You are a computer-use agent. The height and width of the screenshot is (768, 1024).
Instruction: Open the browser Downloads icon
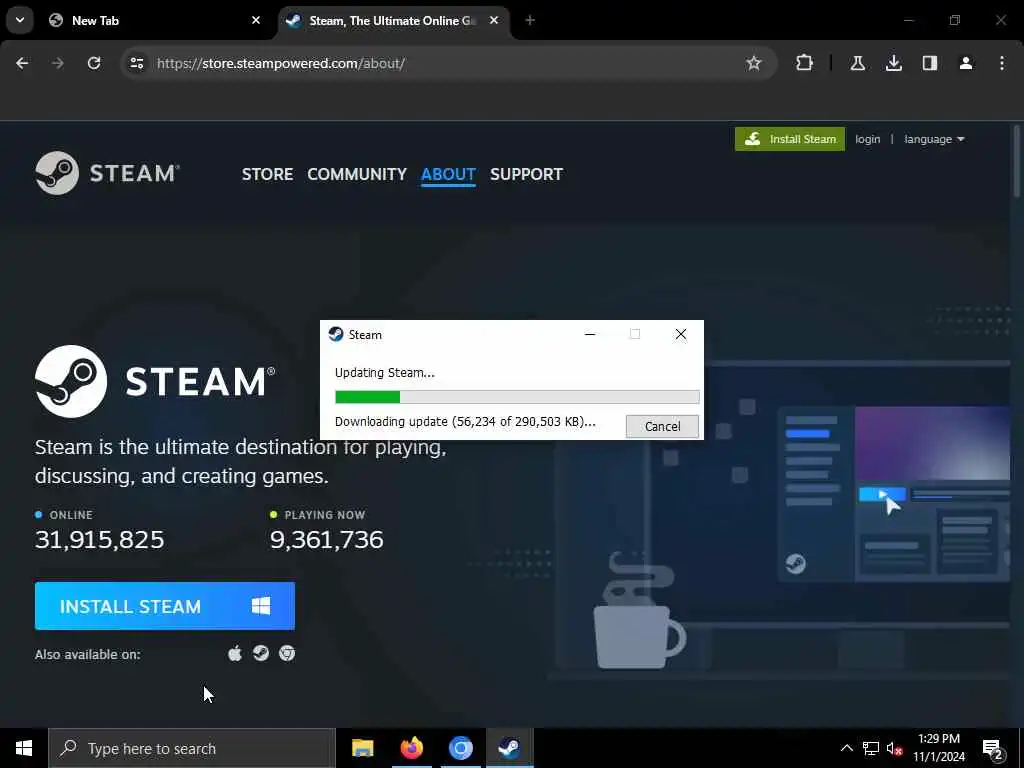893,63
